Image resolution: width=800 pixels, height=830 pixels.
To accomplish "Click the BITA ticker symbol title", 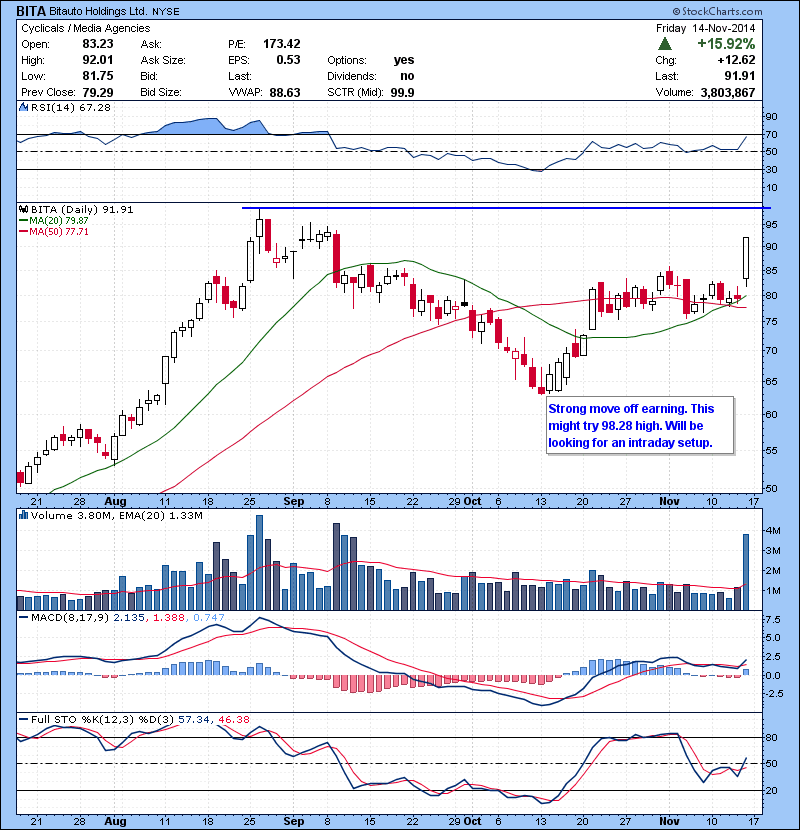I will [31, 11].
